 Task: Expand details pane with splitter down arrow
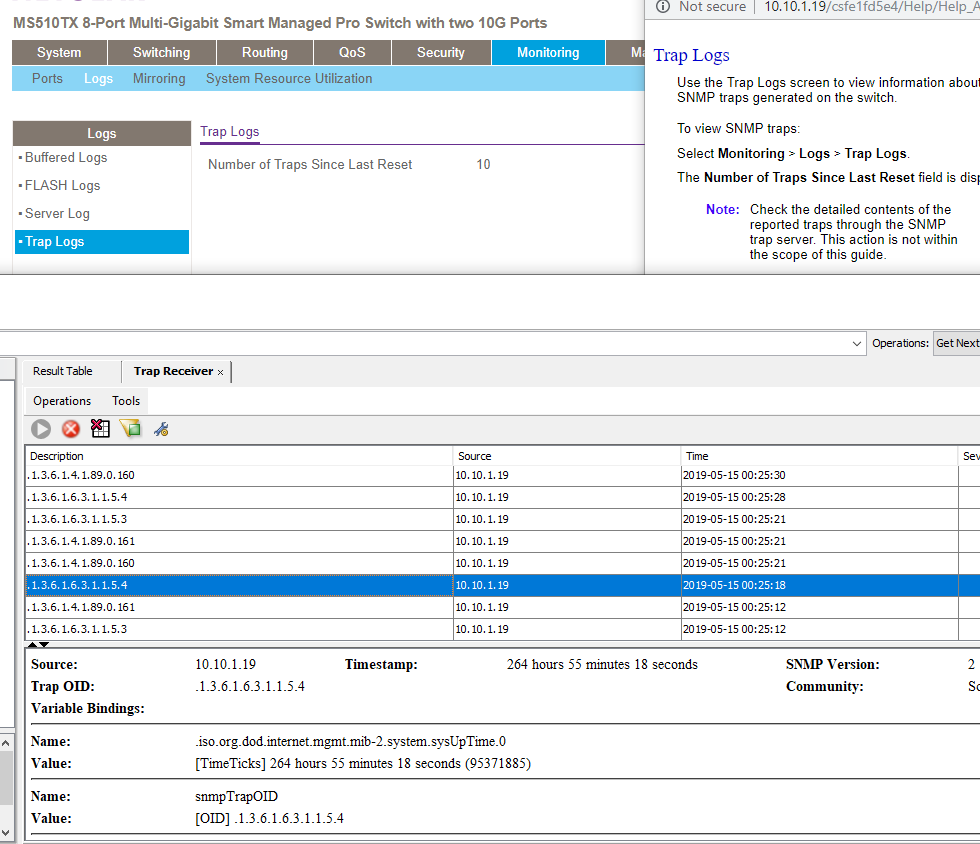tap(44, 644)
